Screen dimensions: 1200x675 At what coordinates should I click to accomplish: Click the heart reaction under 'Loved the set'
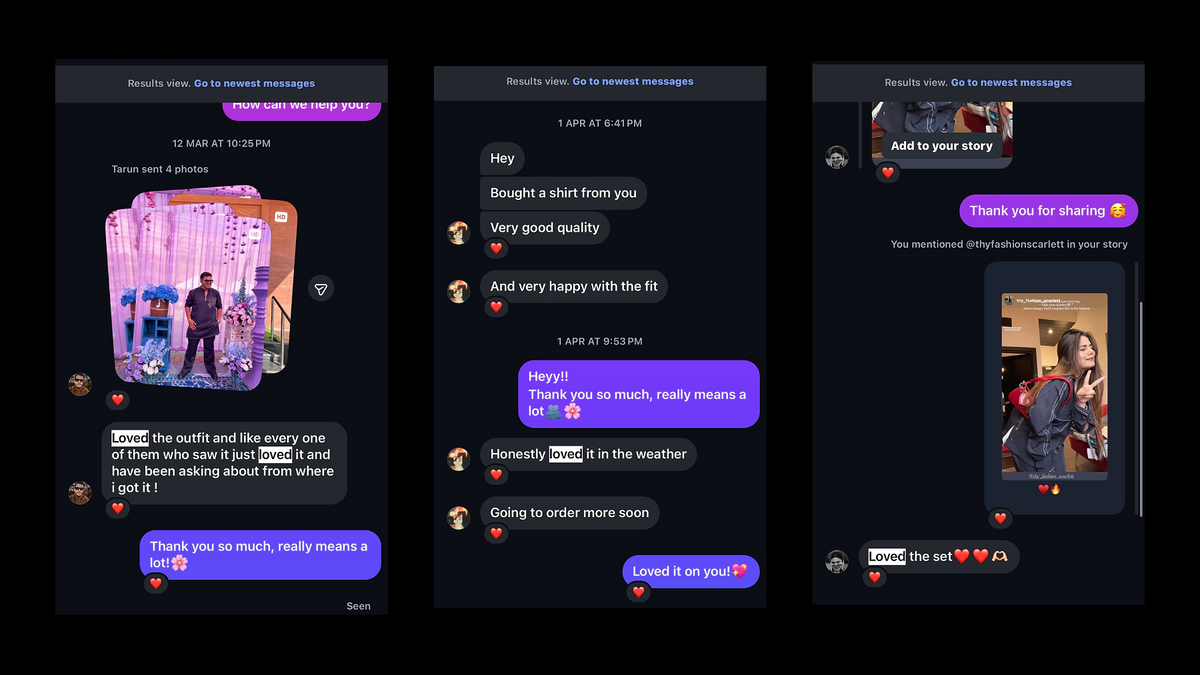pos(875,577)
